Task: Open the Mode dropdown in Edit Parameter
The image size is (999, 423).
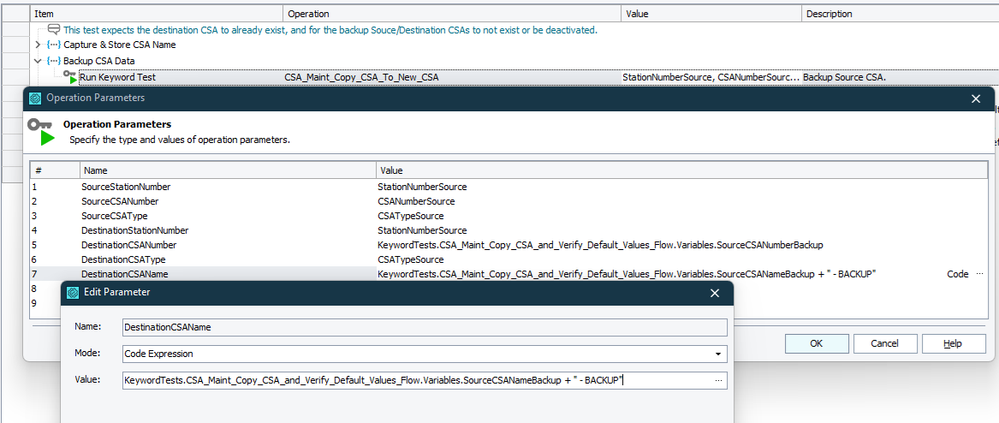Action: [718, 353]
